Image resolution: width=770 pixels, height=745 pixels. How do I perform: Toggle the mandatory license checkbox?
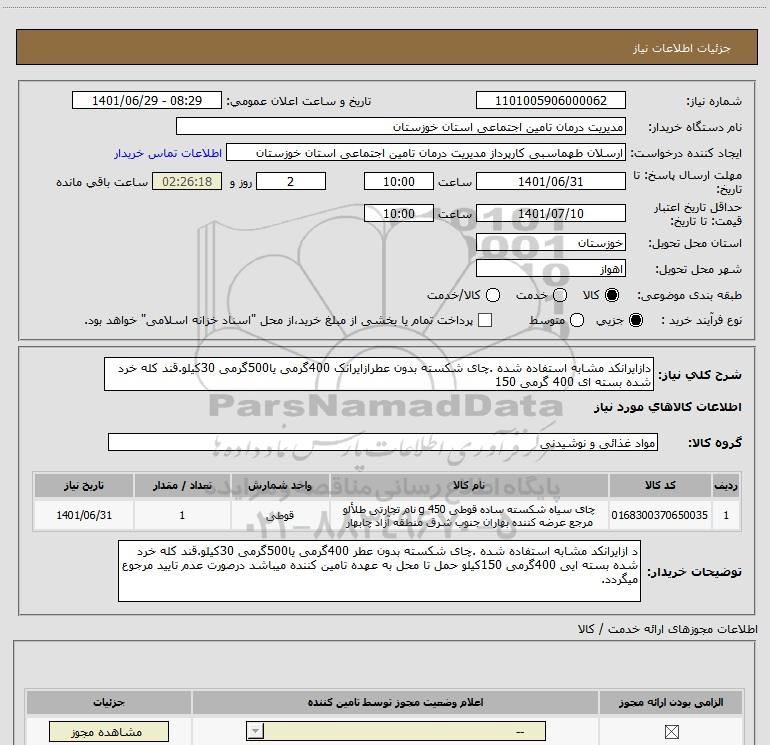click(x=671, y=732)
